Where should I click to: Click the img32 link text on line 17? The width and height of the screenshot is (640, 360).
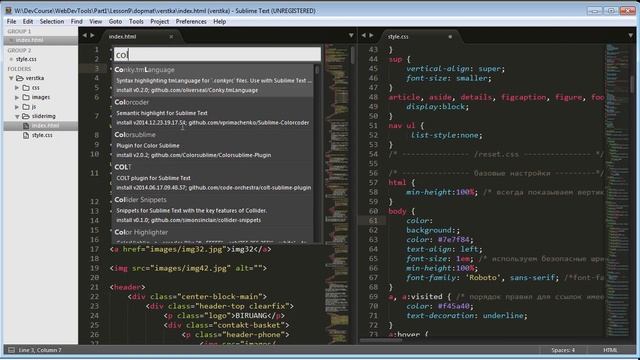[x=242, y=249]
